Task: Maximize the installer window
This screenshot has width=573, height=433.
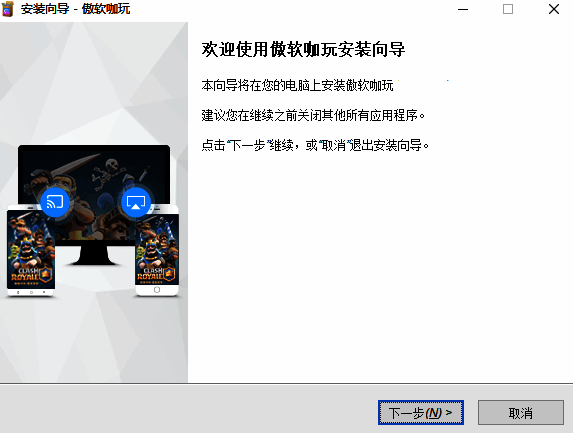Action: [x=508, y=9]
